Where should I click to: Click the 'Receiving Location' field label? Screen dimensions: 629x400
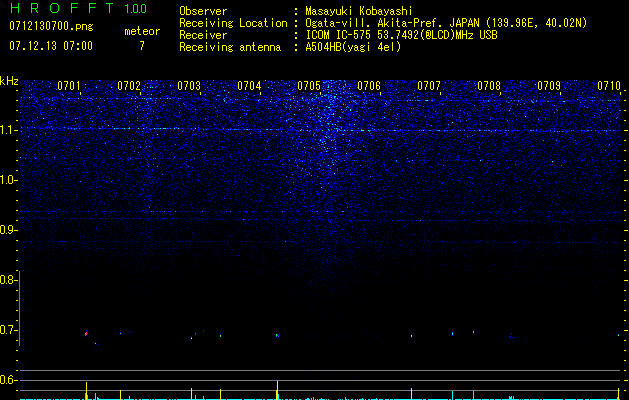pyautogui.click(x=233, y=23)
